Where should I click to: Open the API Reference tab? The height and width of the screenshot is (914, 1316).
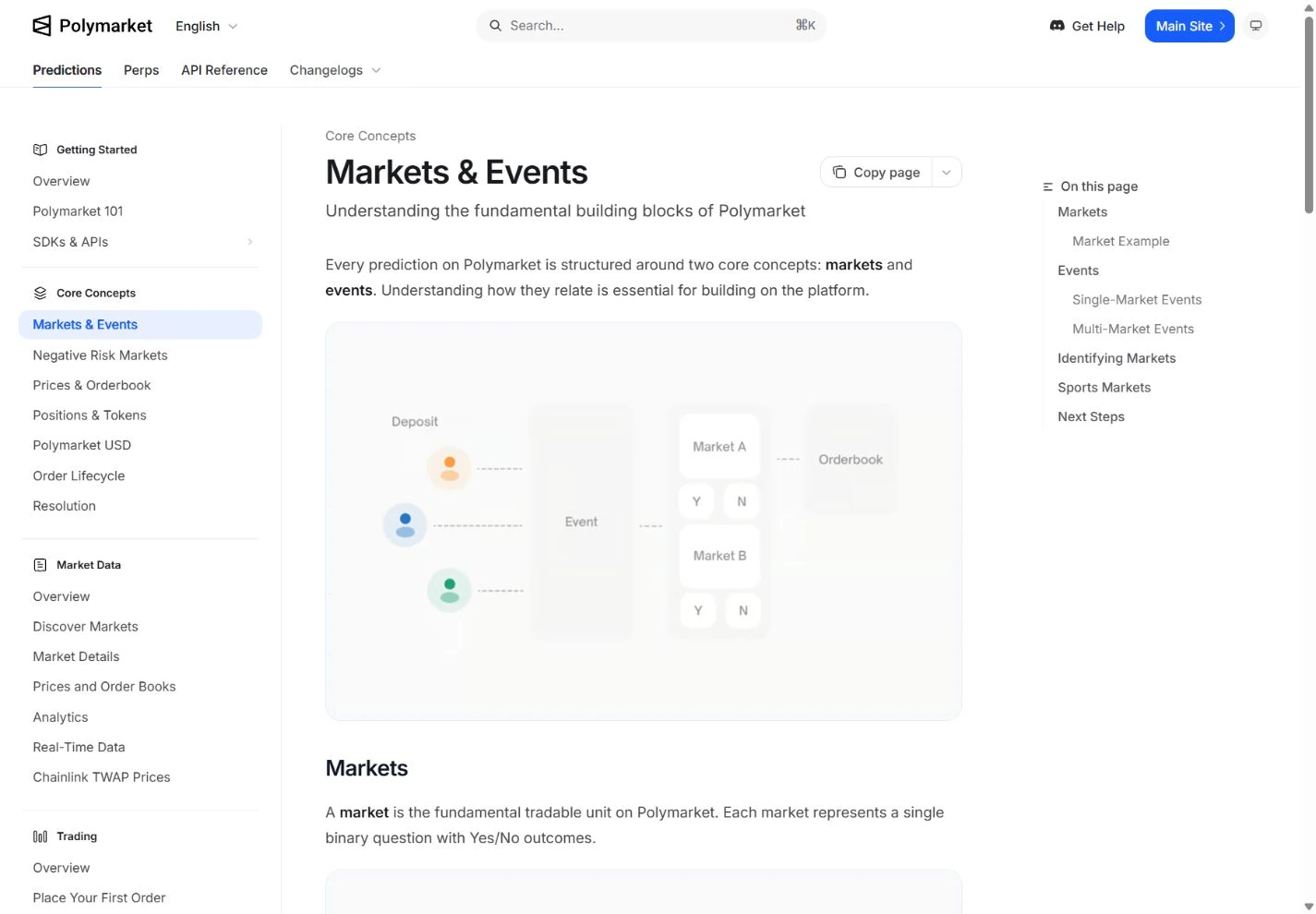(224, 70)
